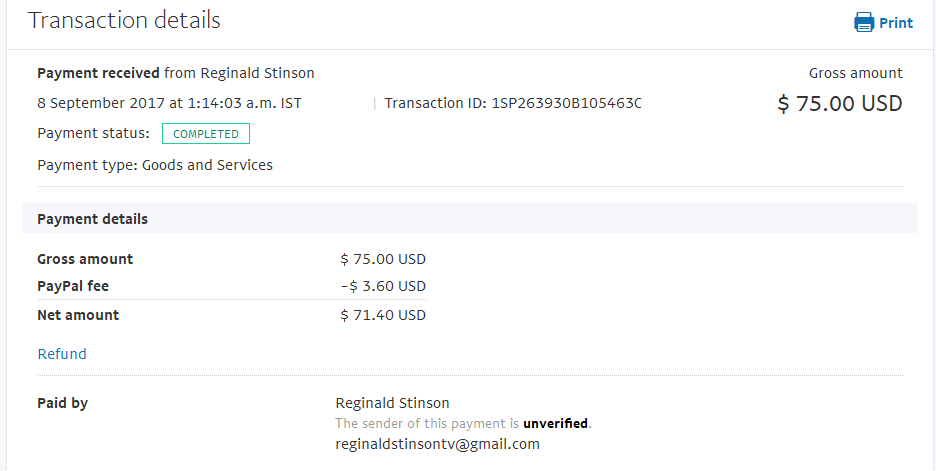Click Payment received from Reginald Stinson text
936x471 pixels.
pyautogui.click(x=176, y=73)
